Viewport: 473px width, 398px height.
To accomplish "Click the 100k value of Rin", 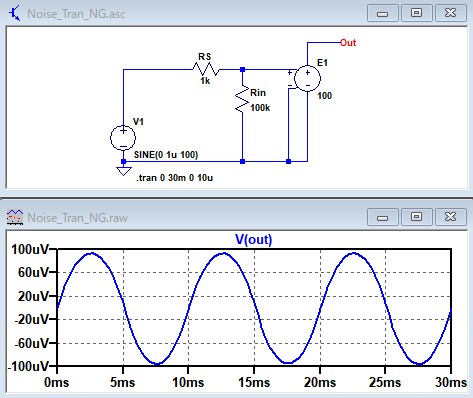I will coord(260,108).
